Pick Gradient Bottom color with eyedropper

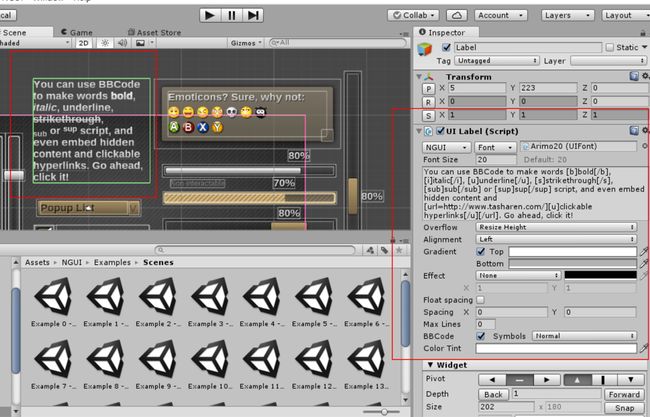tap(644, 263)
